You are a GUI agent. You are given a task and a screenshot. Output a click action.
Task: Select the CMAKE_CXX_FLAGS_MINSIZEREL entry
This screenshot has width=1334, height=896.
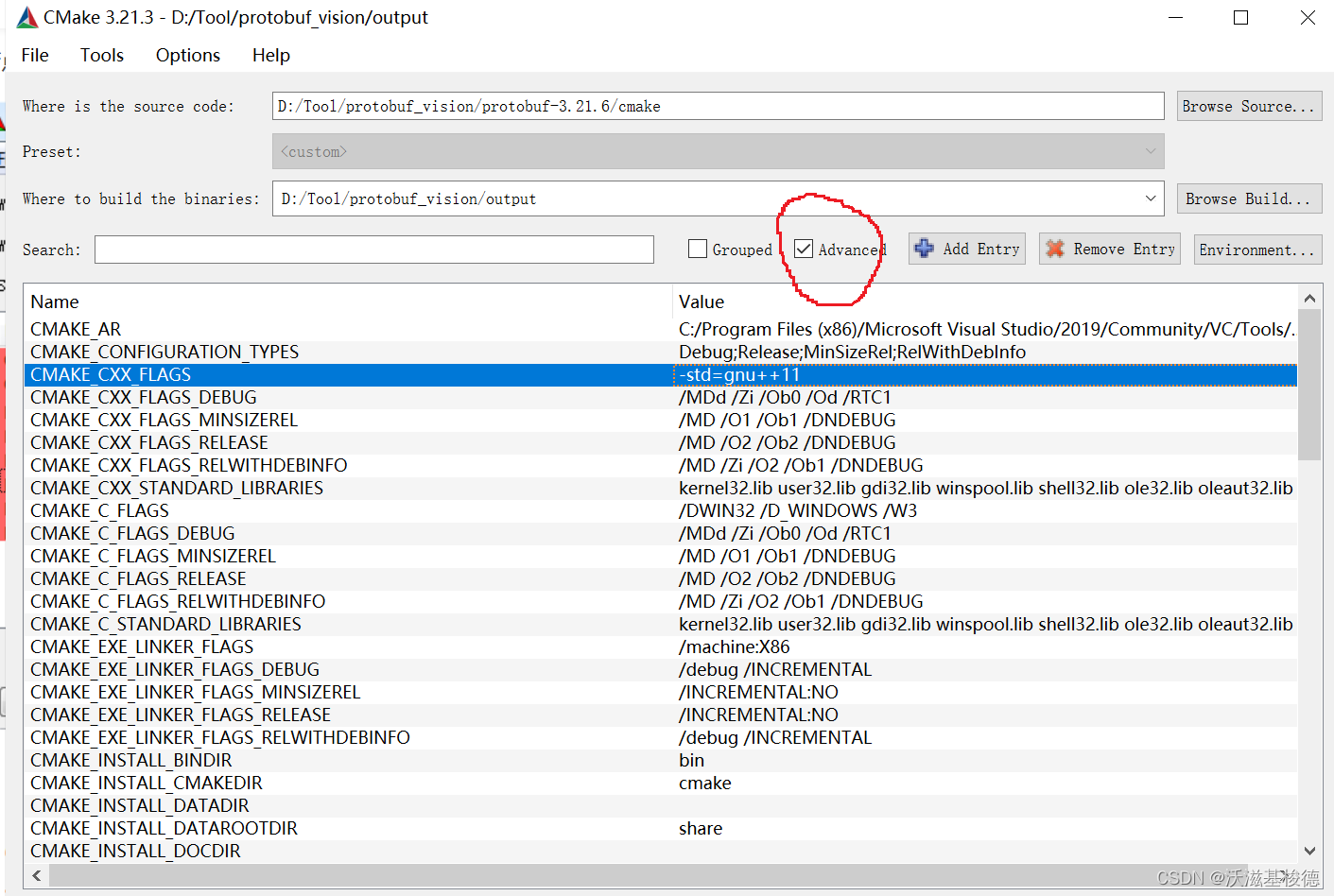(x=165, y=420)
